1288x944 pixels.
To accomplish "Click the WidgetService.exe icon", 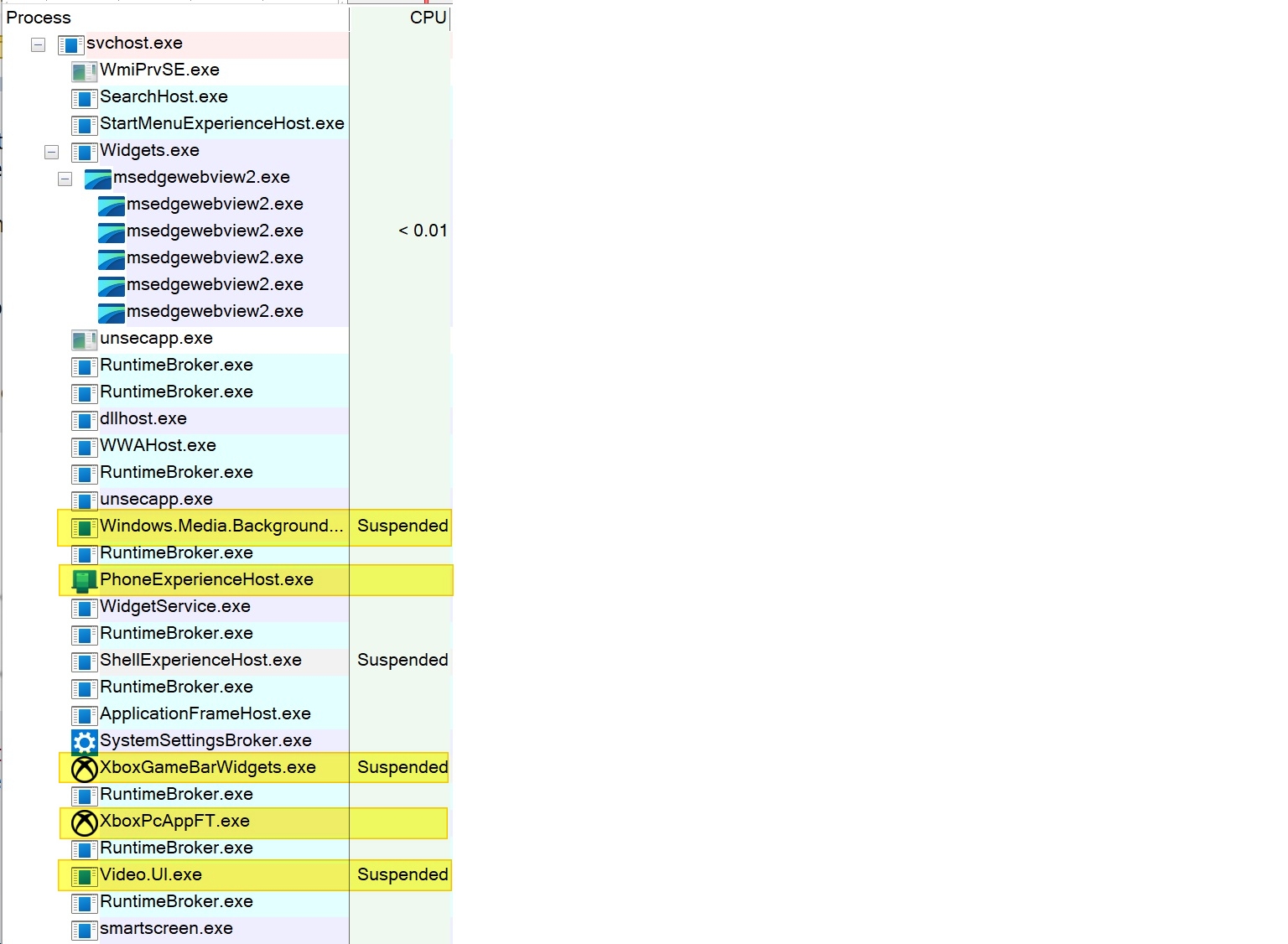I will 85,608.
